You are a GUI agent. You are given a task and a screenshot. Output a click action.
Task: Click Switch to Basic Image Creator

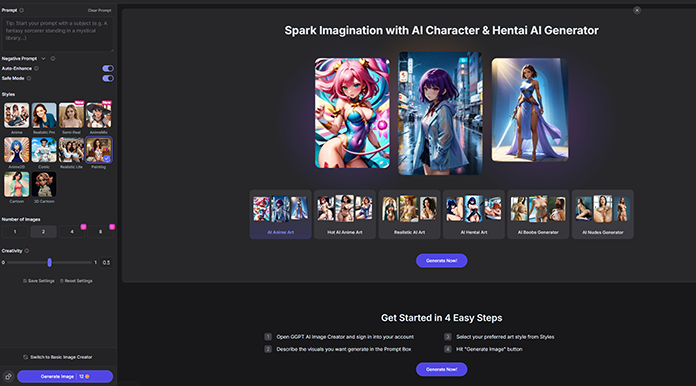tap(58, 357)
